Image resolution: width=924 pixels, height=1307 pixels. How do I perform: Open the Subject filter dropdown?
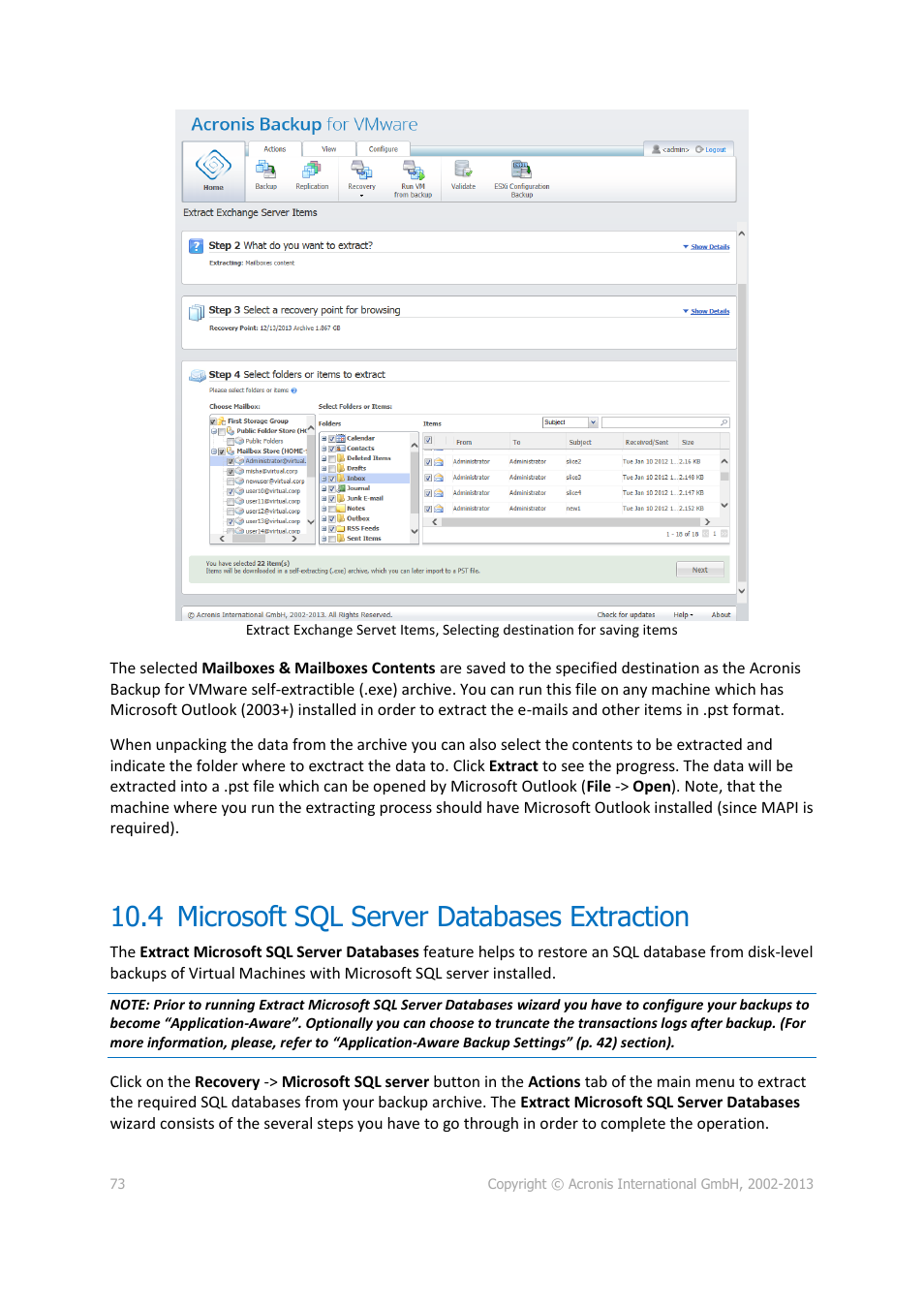click(x=593, y=422)
